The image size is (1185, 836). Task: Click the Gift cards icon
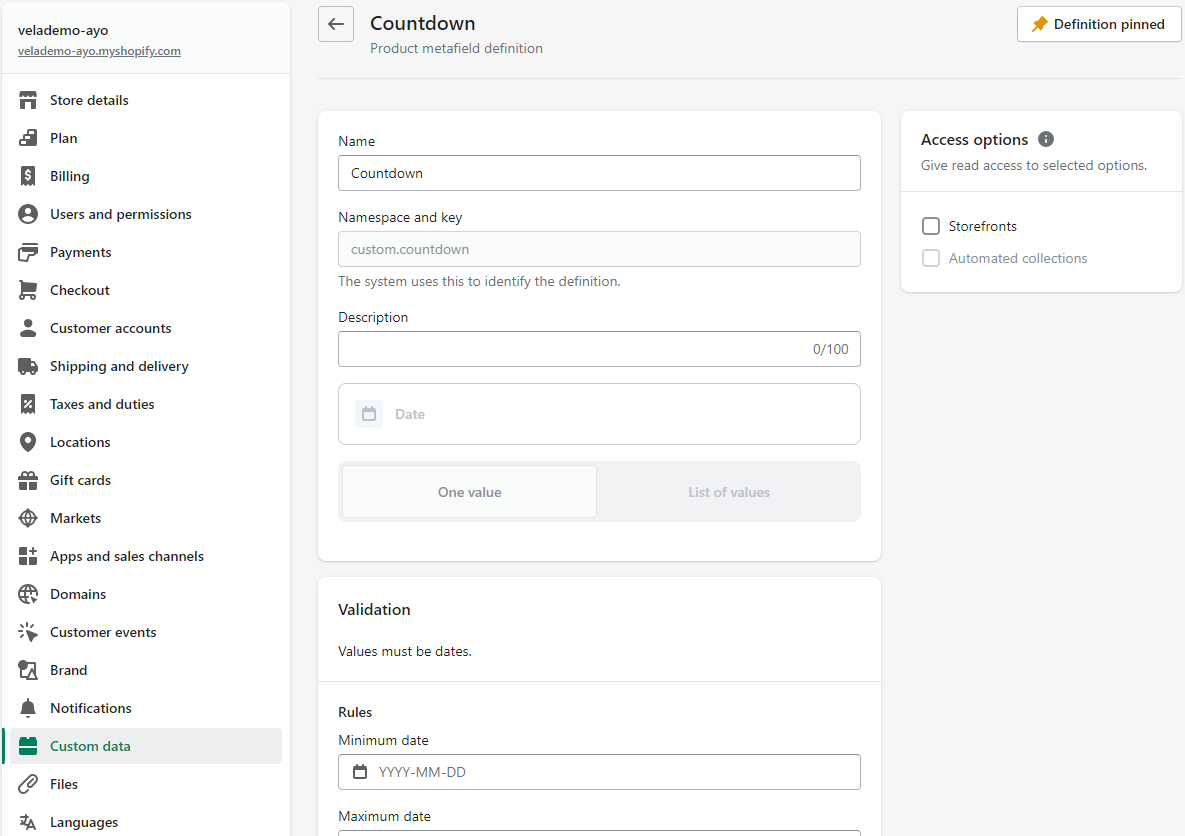click(28, 480)
